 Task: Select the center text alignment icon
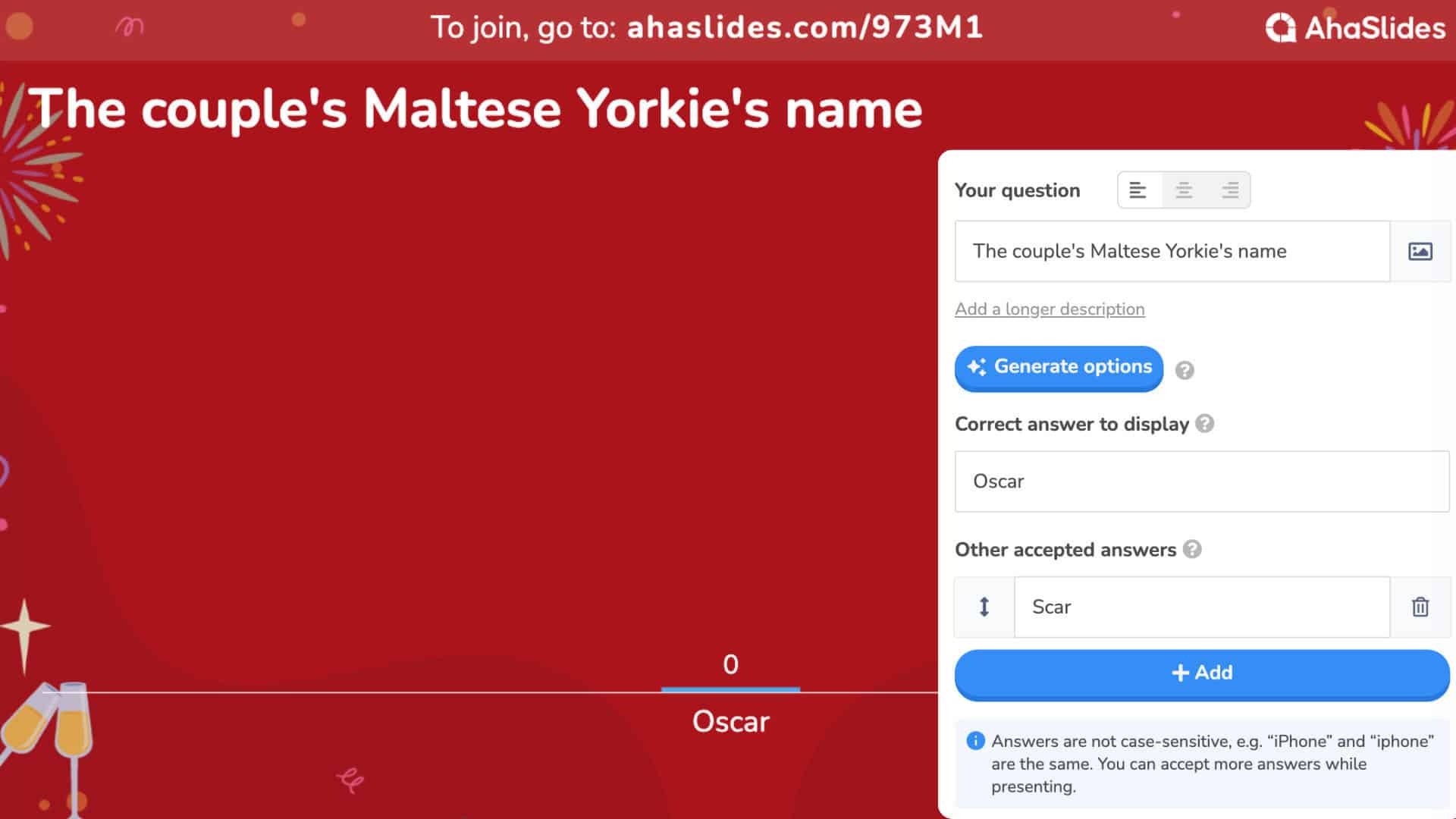point(1185,191)
